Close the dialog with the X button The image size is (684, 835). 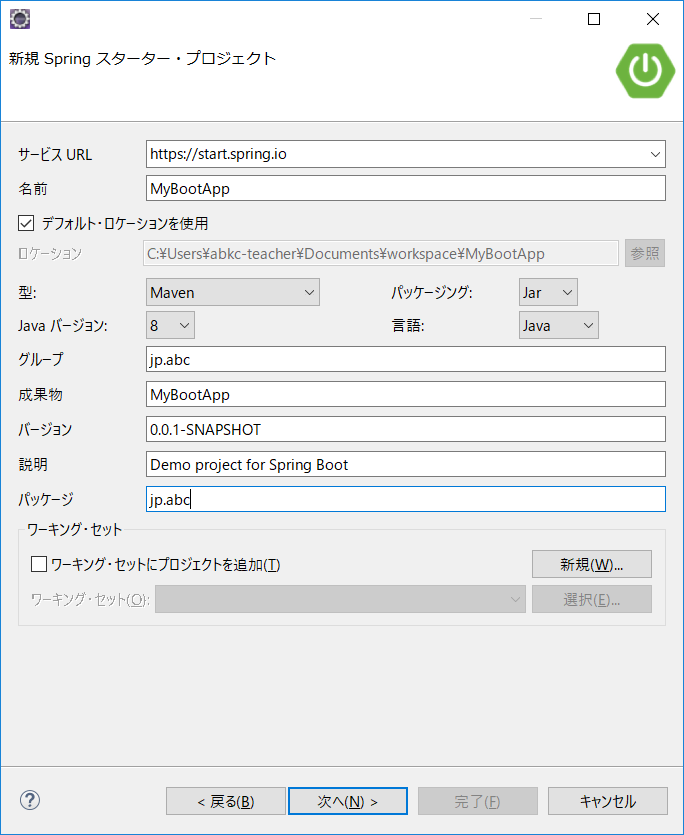(652, 19)
